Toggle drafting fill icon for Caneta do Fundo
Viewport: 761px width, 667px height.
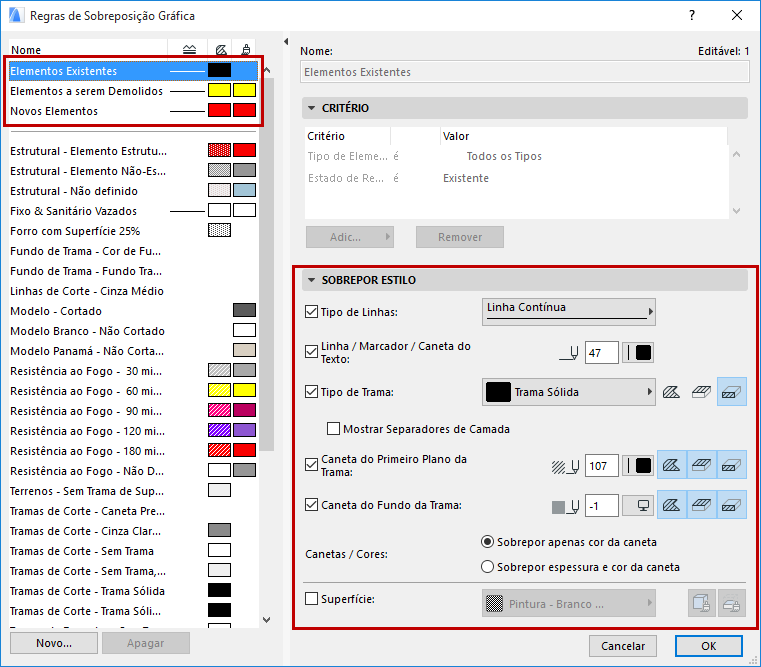[672, 505]
